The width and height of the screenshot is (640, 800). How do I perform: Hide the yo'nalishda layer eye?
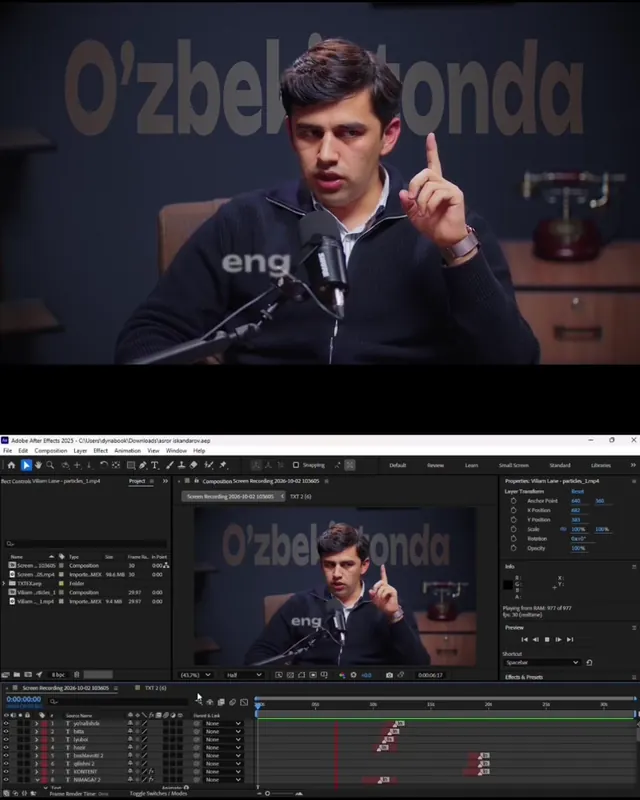pos(6,723)
